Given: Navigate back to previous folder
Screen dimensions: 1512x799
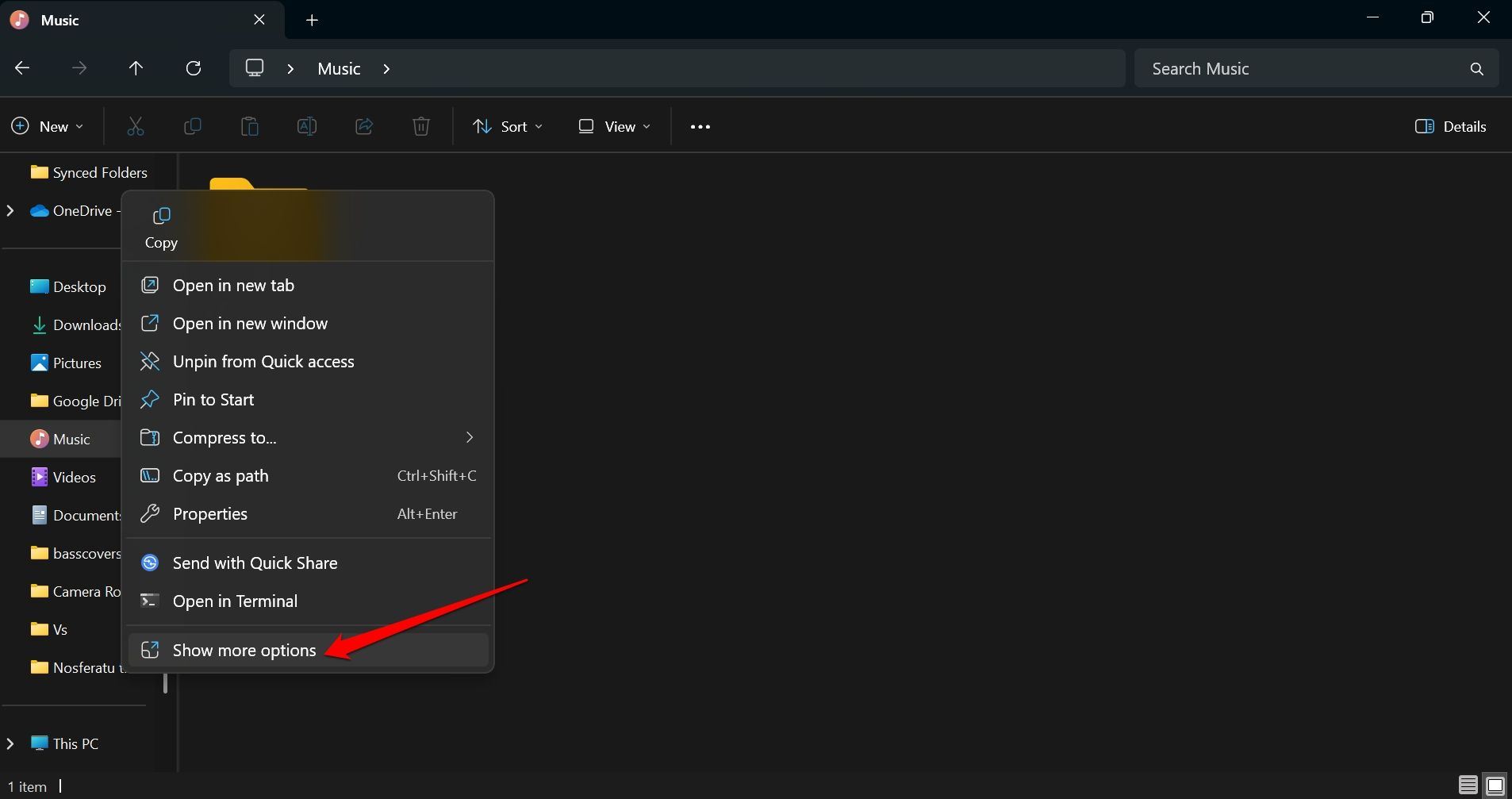Looking at the screenshot, I should coord(22,68).
